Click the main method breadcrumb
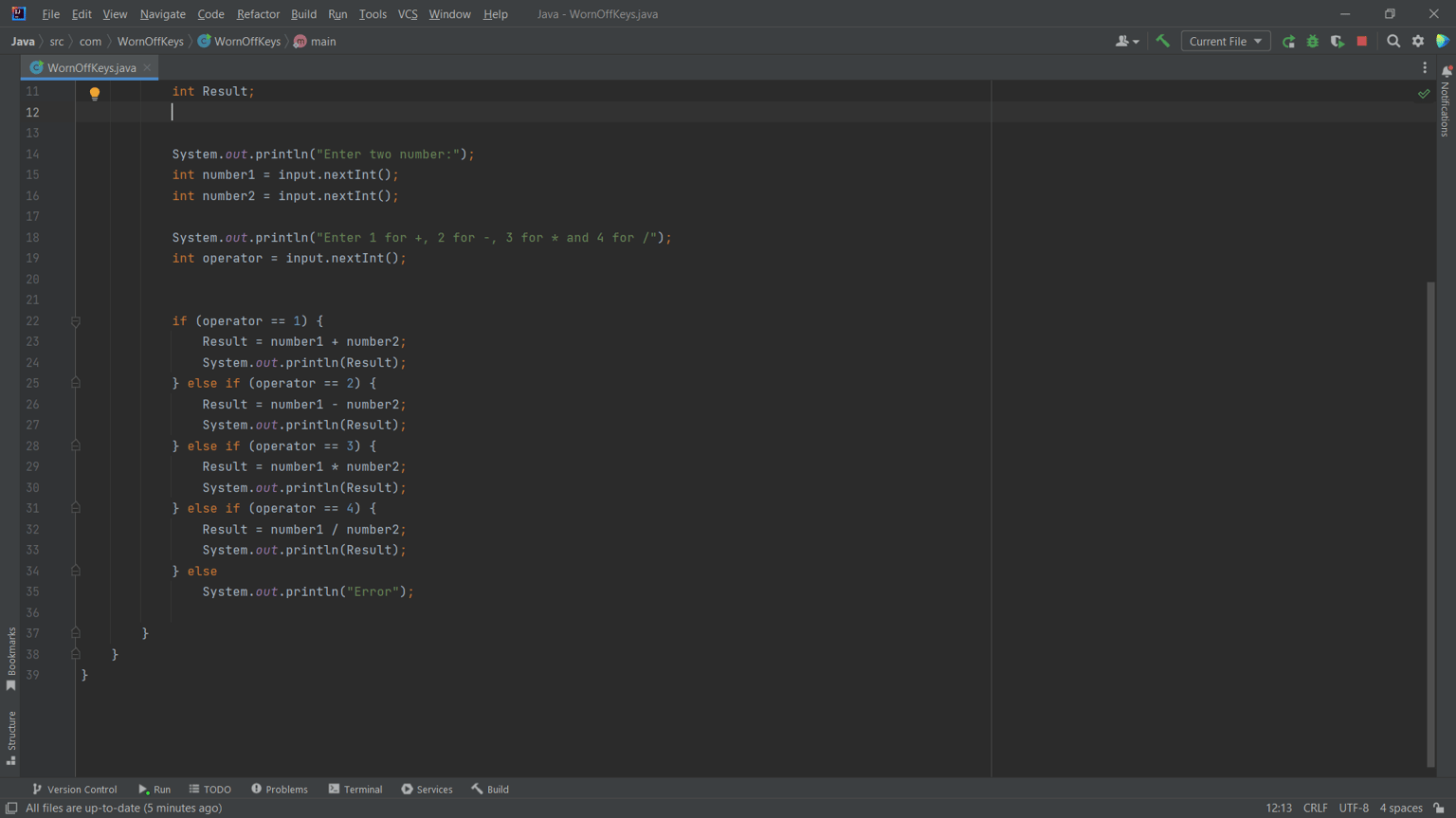 click(x=315, y=42)
